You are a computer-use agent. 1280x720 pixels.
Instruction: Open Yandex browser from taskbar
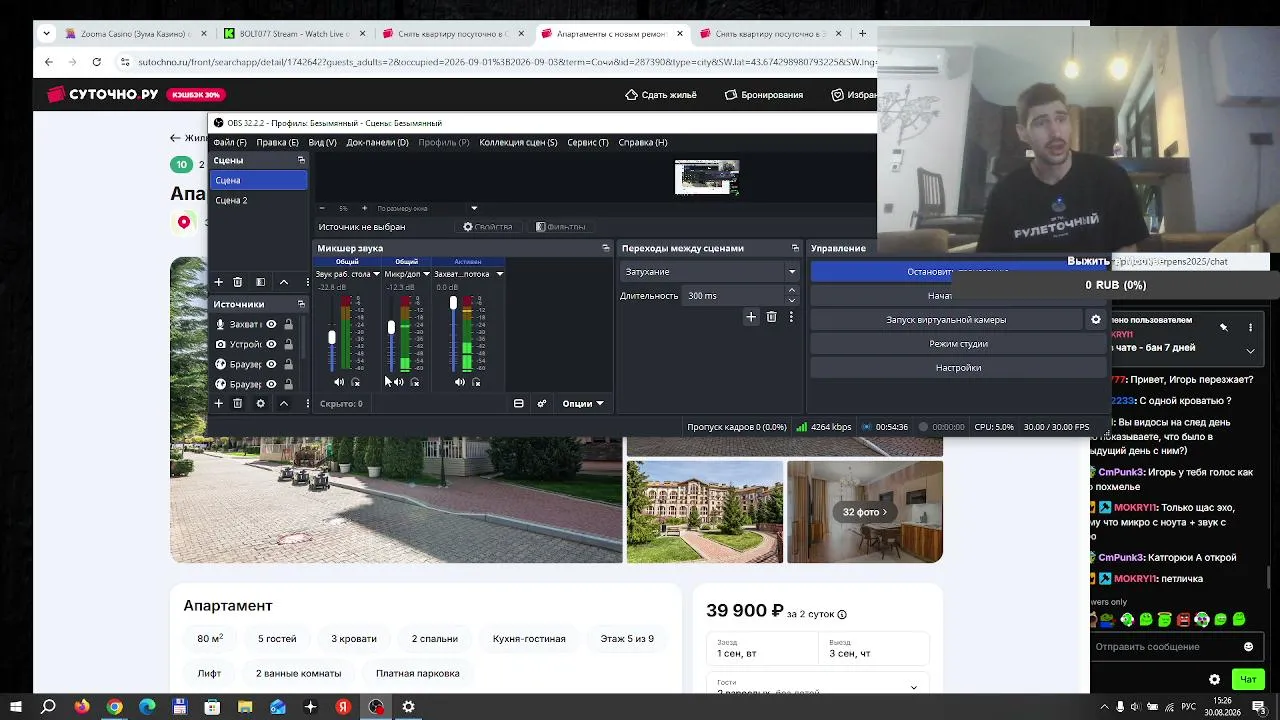pyautogui.click(x=343, y=707)
